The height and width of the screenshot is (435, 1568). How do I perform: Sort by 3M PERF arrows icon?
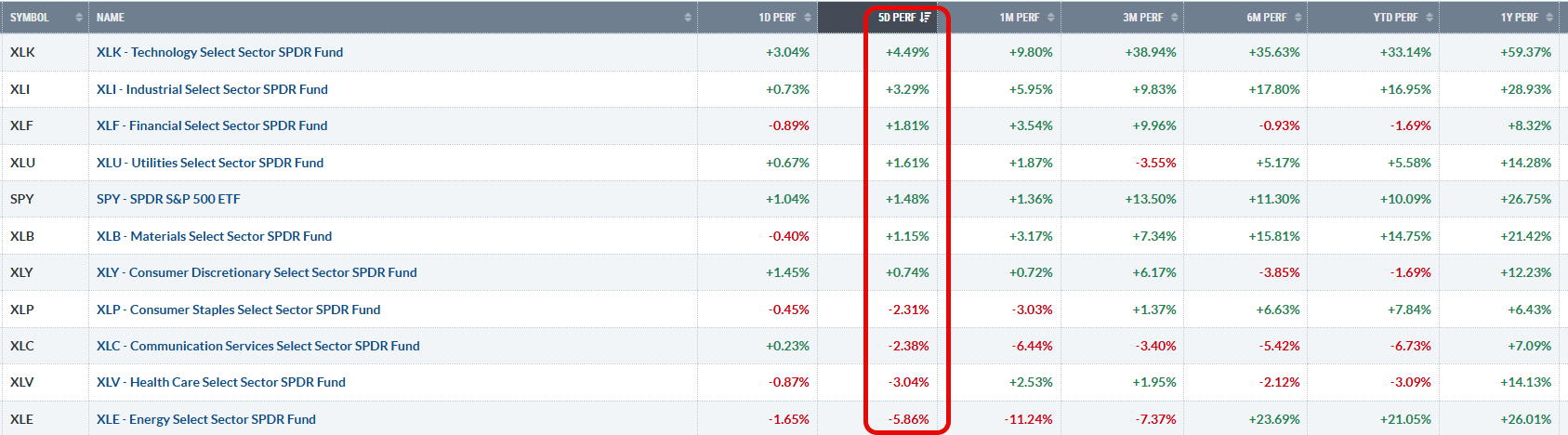point(1175,18)
